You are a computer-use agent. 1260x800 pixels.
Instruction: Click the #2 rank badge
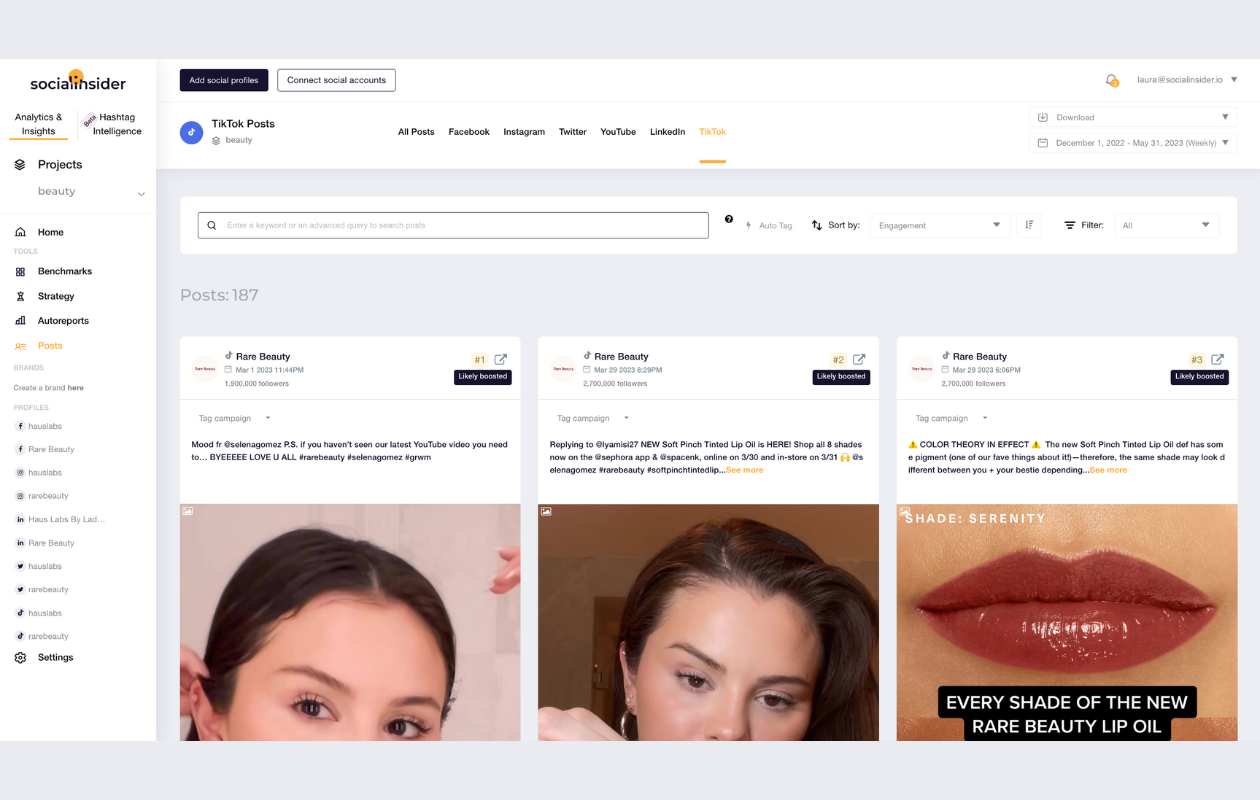pos(838,360)
